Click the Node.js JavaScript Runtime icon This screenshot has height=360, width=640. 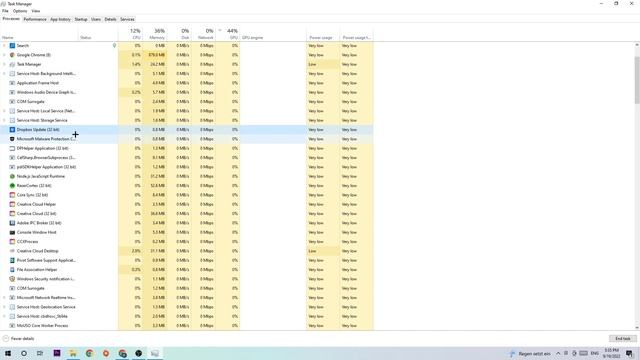pyautogui.click(x=12, y=176)
